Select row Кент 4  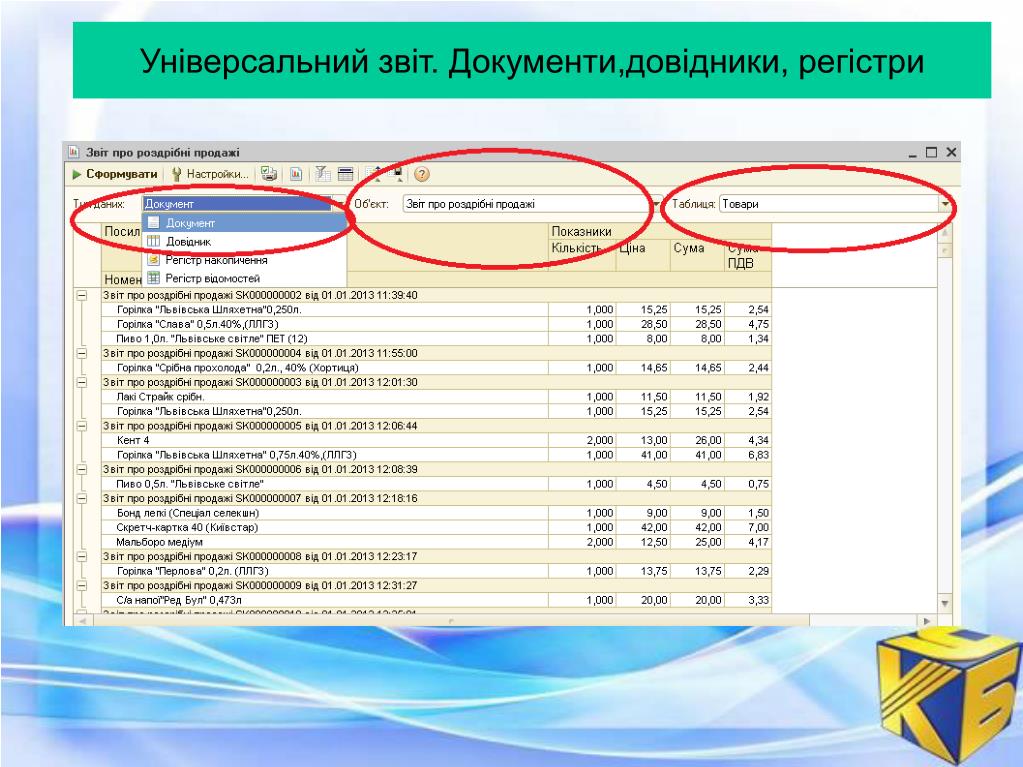point(436,440)
